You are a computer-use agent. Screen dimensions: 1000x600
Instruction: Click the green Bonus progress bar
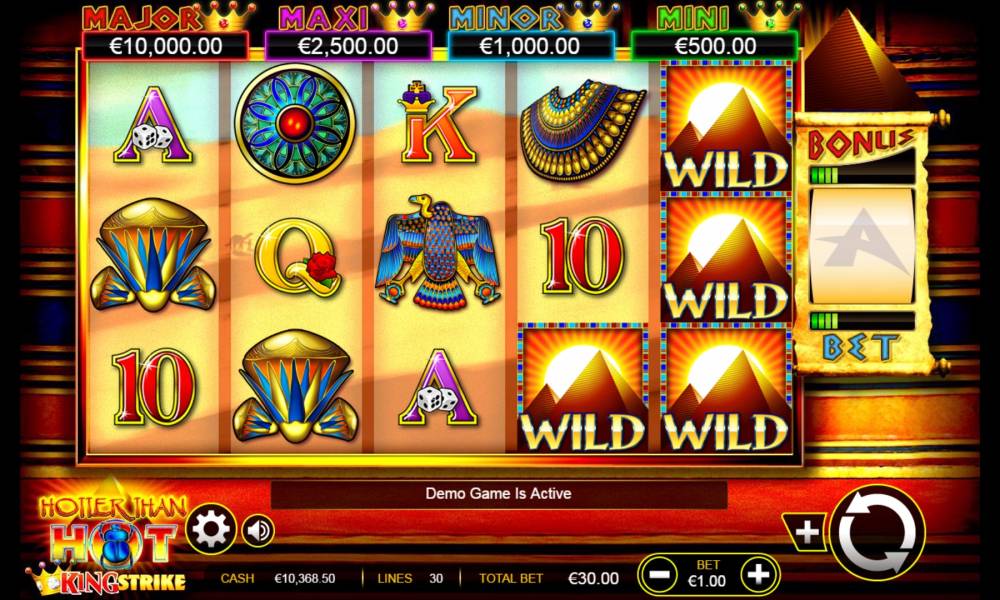(x=861, y=175)
